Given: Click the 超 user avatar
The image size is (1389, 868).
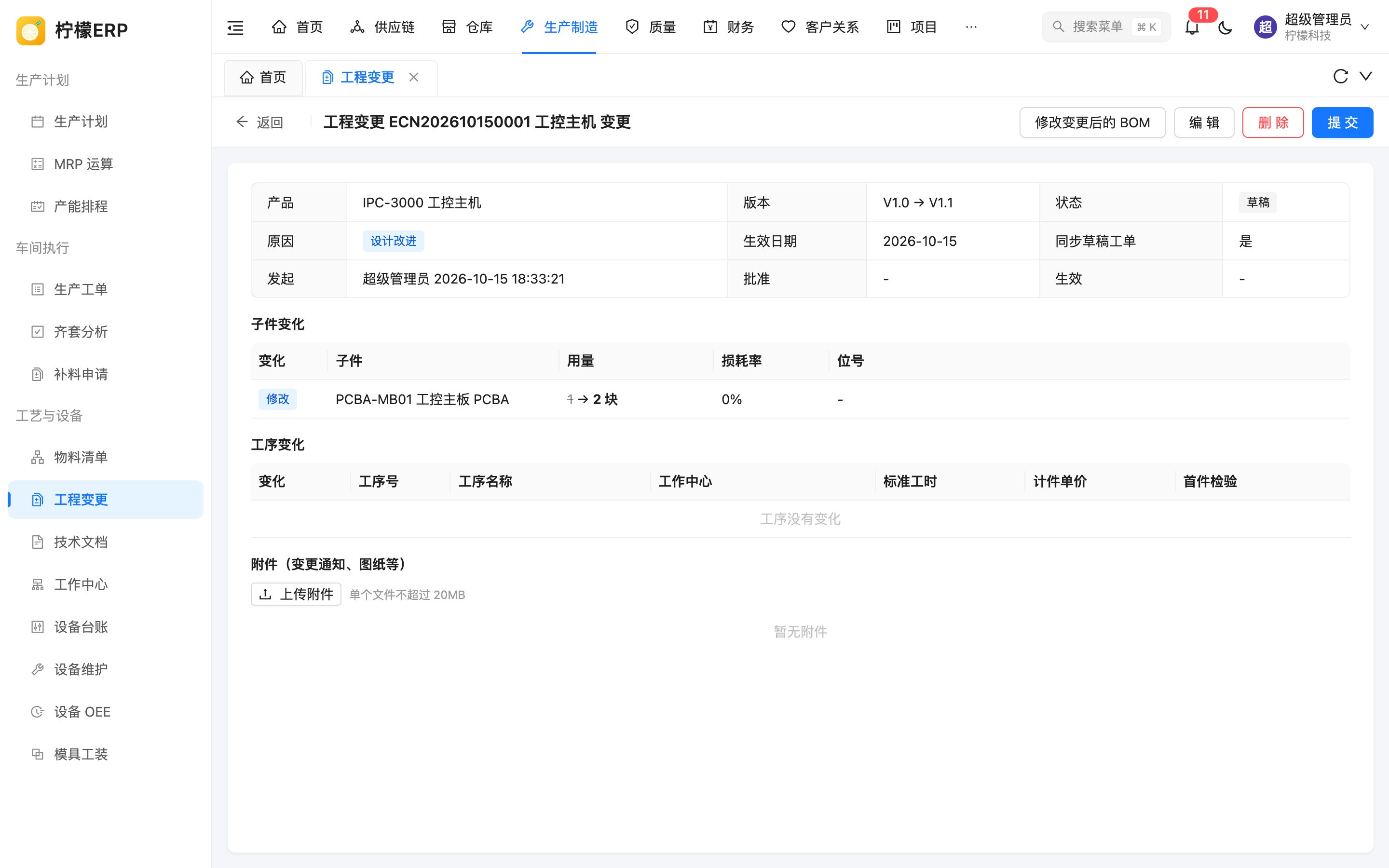Looking at the screenshot, I should tap(1265, 27).
